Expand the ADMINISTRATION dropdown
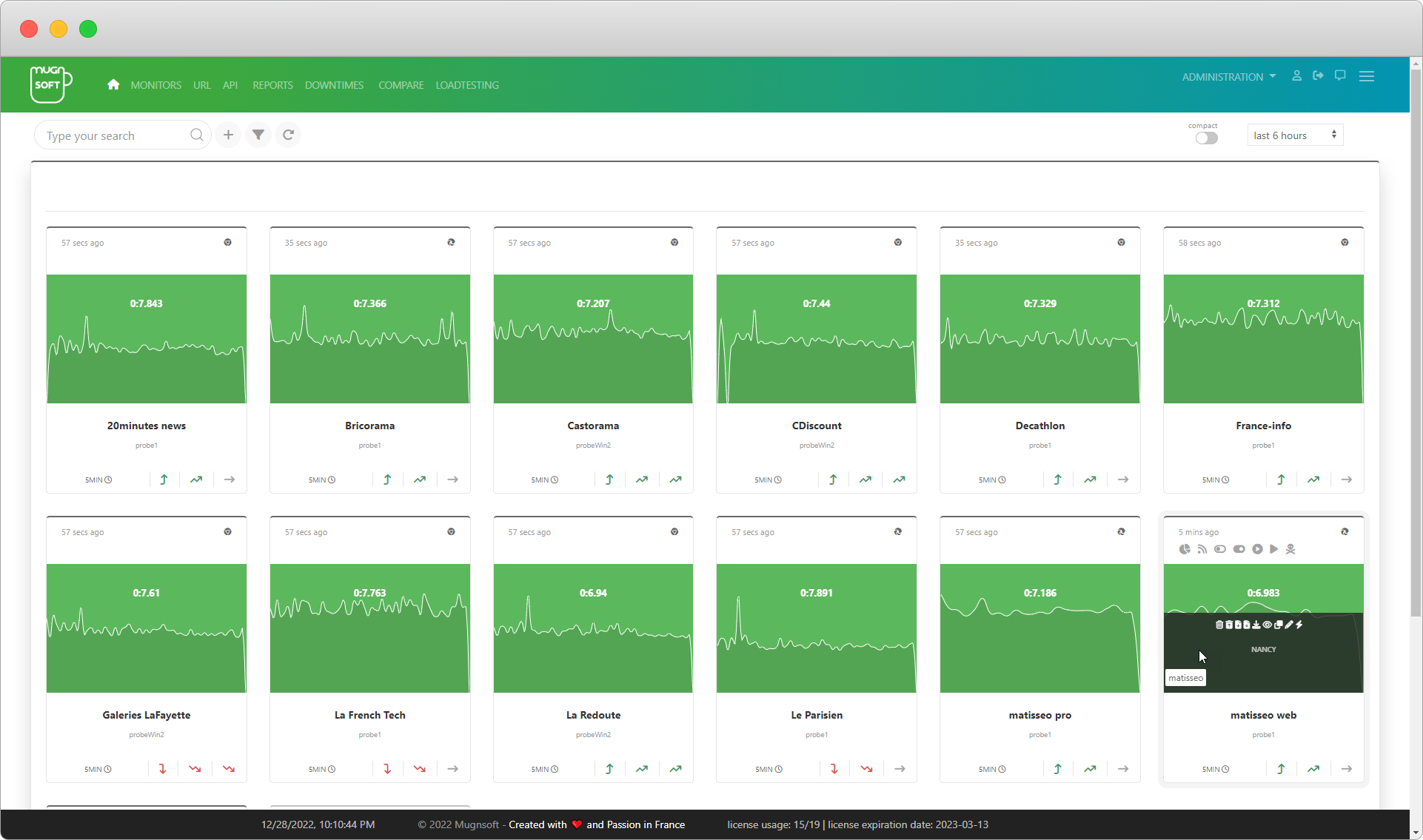The image size is (1423, 840). point(1228,77)
